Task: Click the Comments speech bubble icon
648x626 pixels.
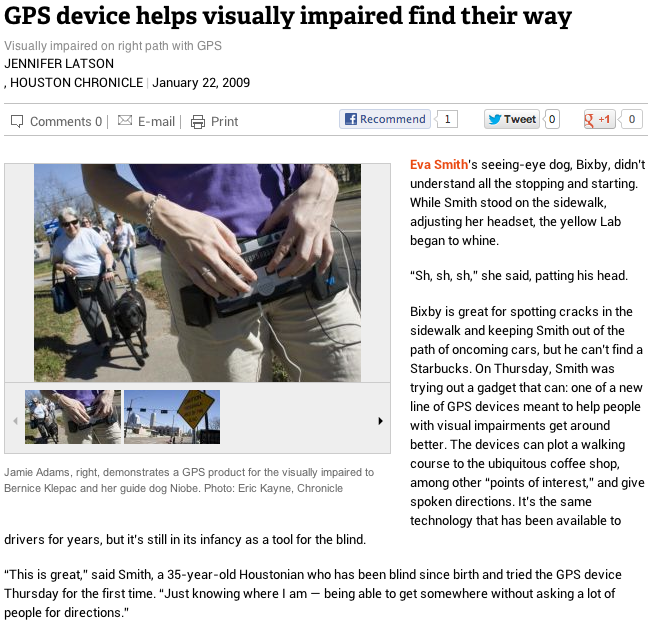Action: pos(17,121)
